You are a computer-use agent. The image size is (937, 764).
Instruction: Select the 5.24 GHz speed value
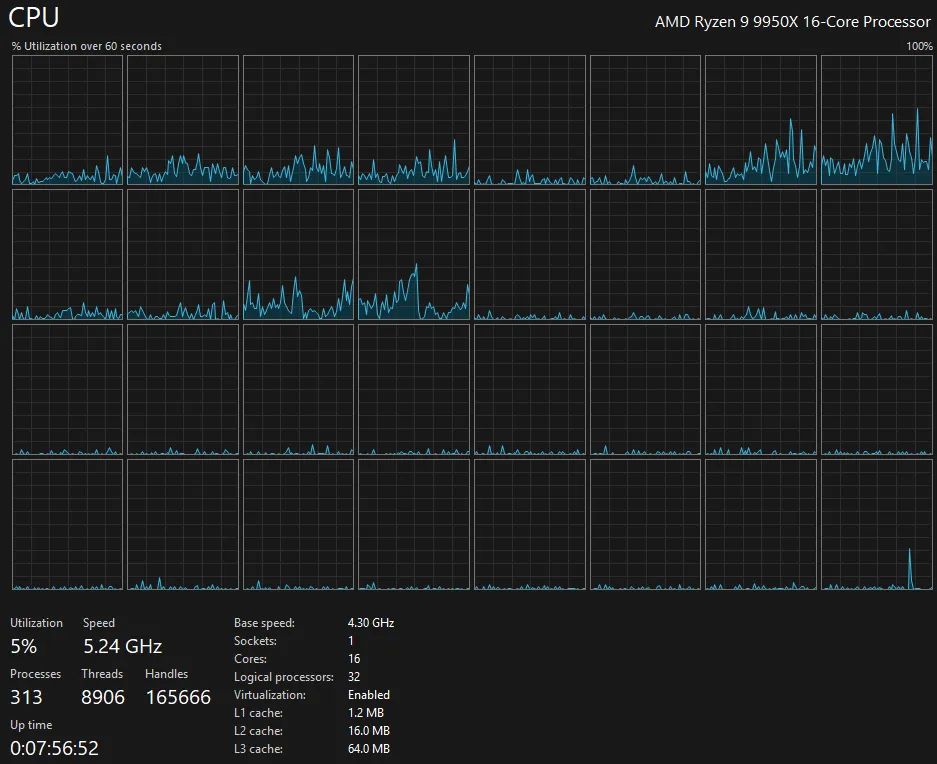pos(122,646)
